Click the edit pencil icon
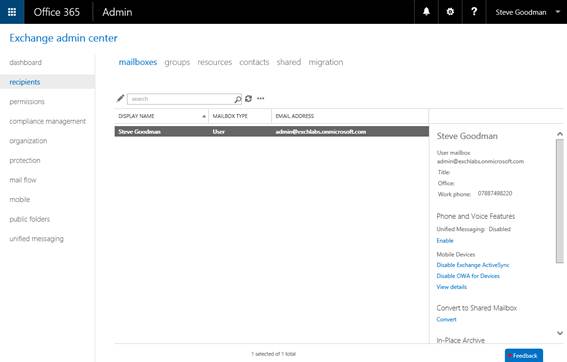This screenshot has height=362, width=567. (120, 98)
